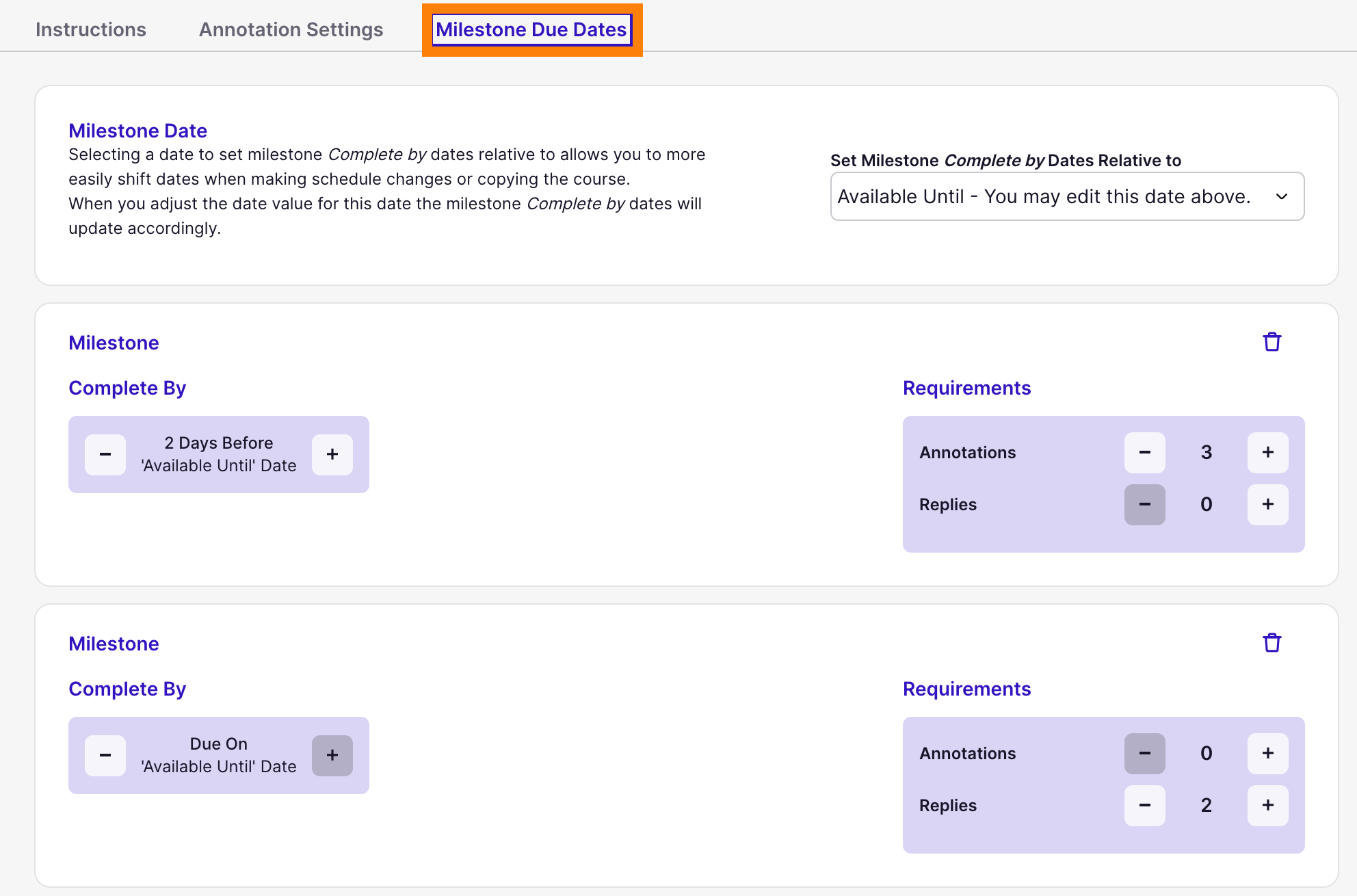Image resolution: width=1357 pixels, height=896 pixels.
Task: Click disabled minus for first milestone Replies
Action: click(1144, 504)
